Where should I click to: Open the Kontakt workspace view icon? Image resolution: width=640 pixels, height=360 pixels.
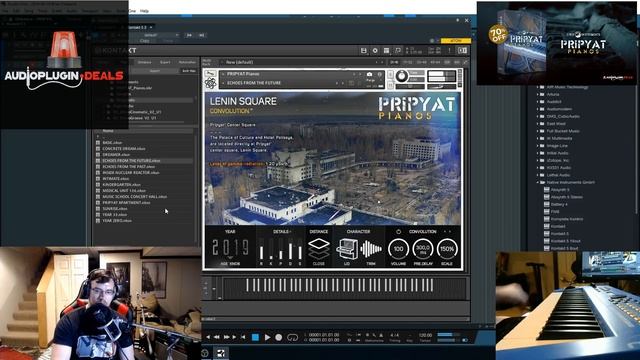tap(387, 51)
